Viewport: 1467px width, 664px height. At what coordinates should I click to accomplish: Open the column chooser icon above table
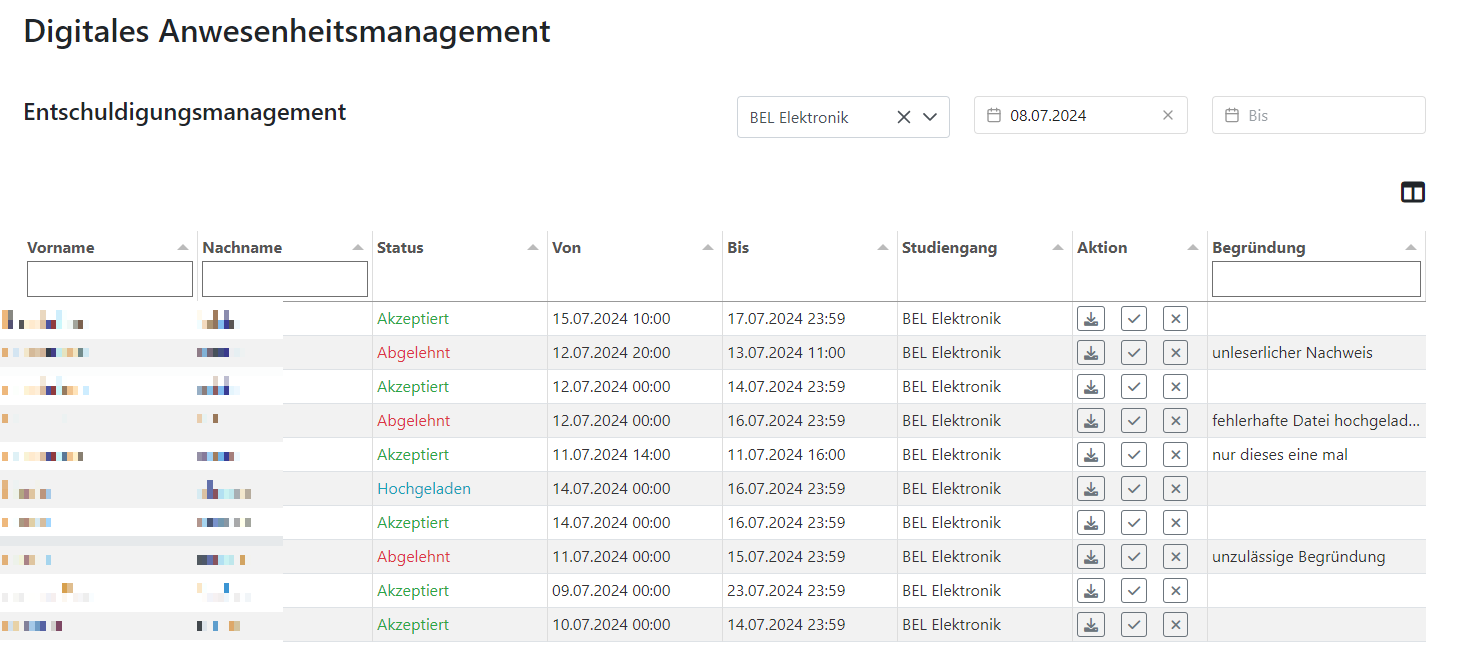click(x=1412, y=193)
